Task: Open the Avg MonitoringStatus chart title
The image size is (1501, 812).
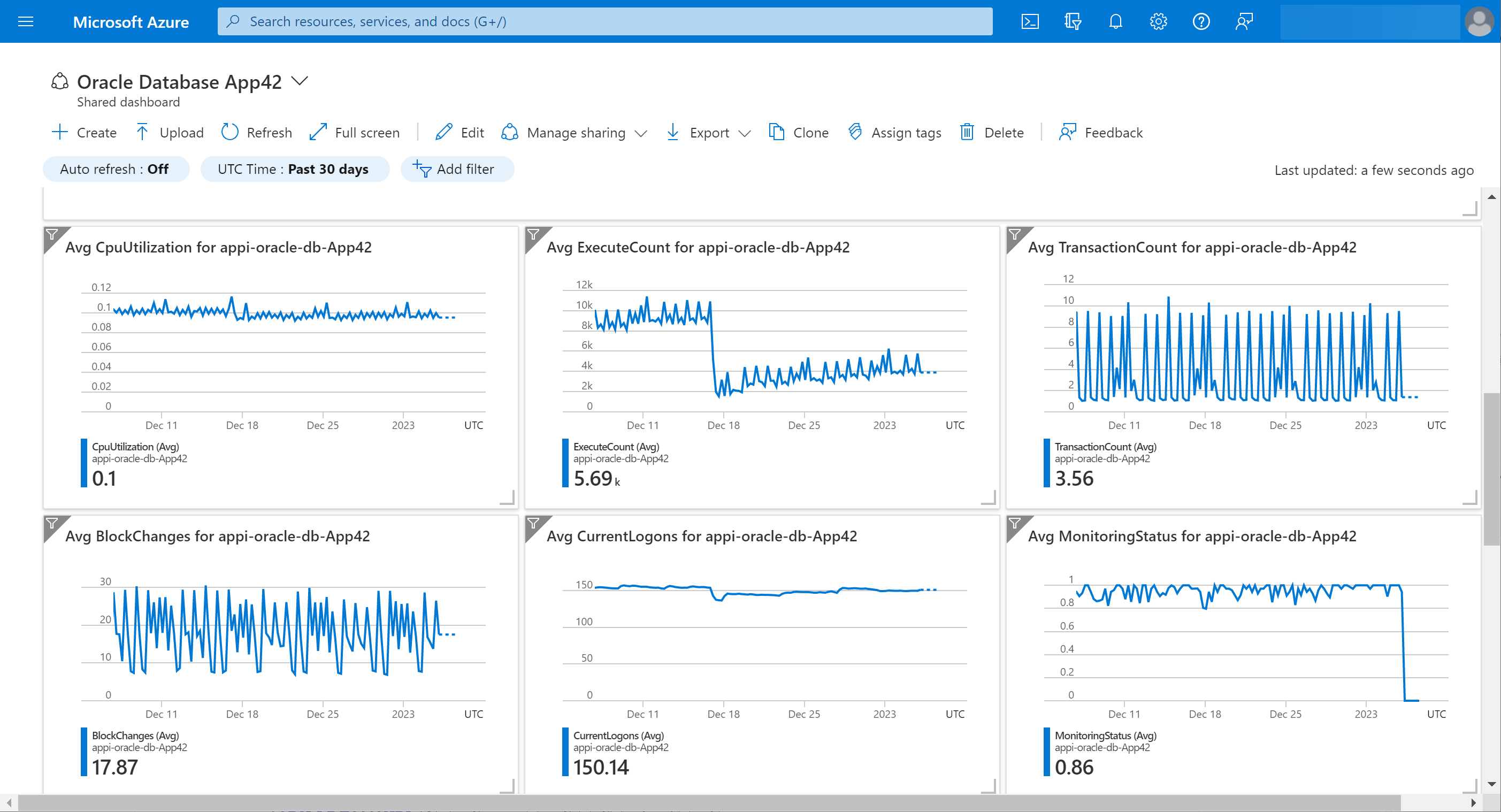Action: [1192, 536]
